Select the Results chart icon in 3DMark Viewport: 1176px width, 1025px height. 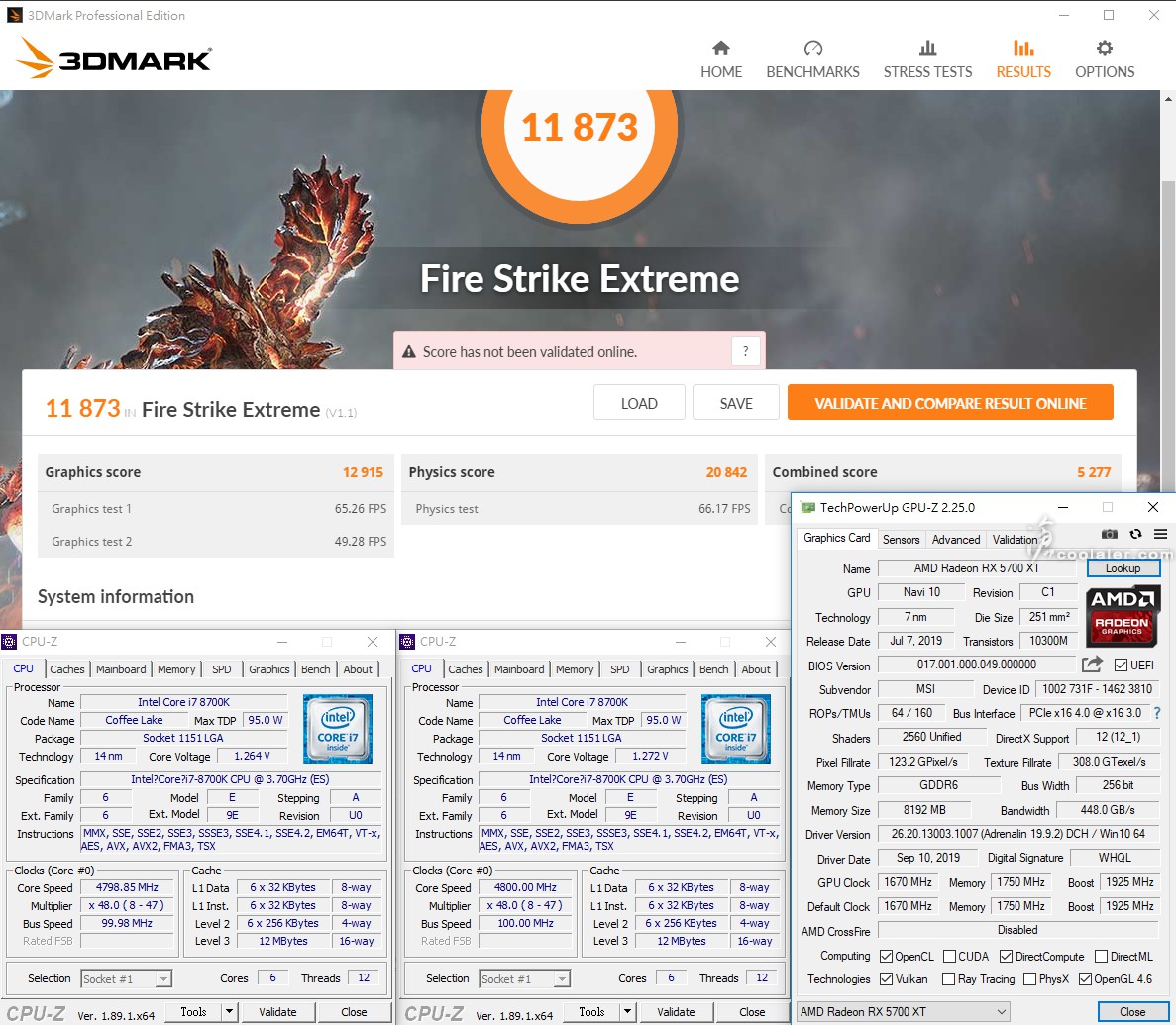click(x=1023, y=49)
